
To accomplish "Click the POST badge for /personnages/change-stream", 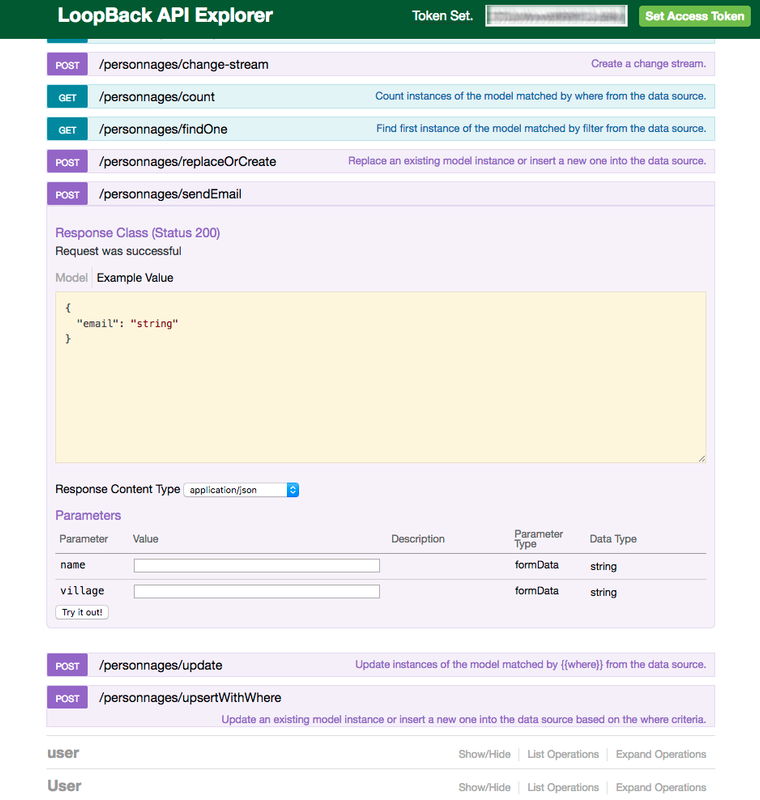I will click(67, 65).
